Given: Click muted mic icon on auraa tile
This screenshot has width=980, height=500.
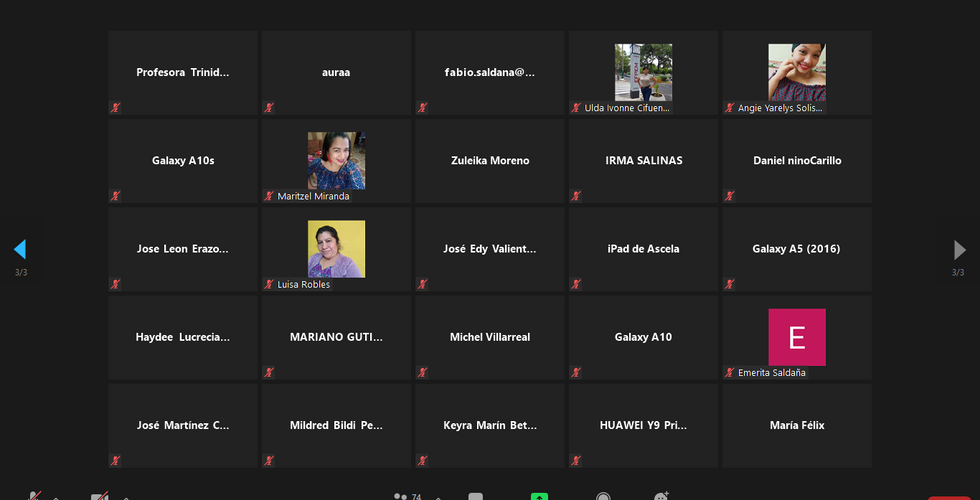Looking at the screenshot, I should click(x=269, y=108).
